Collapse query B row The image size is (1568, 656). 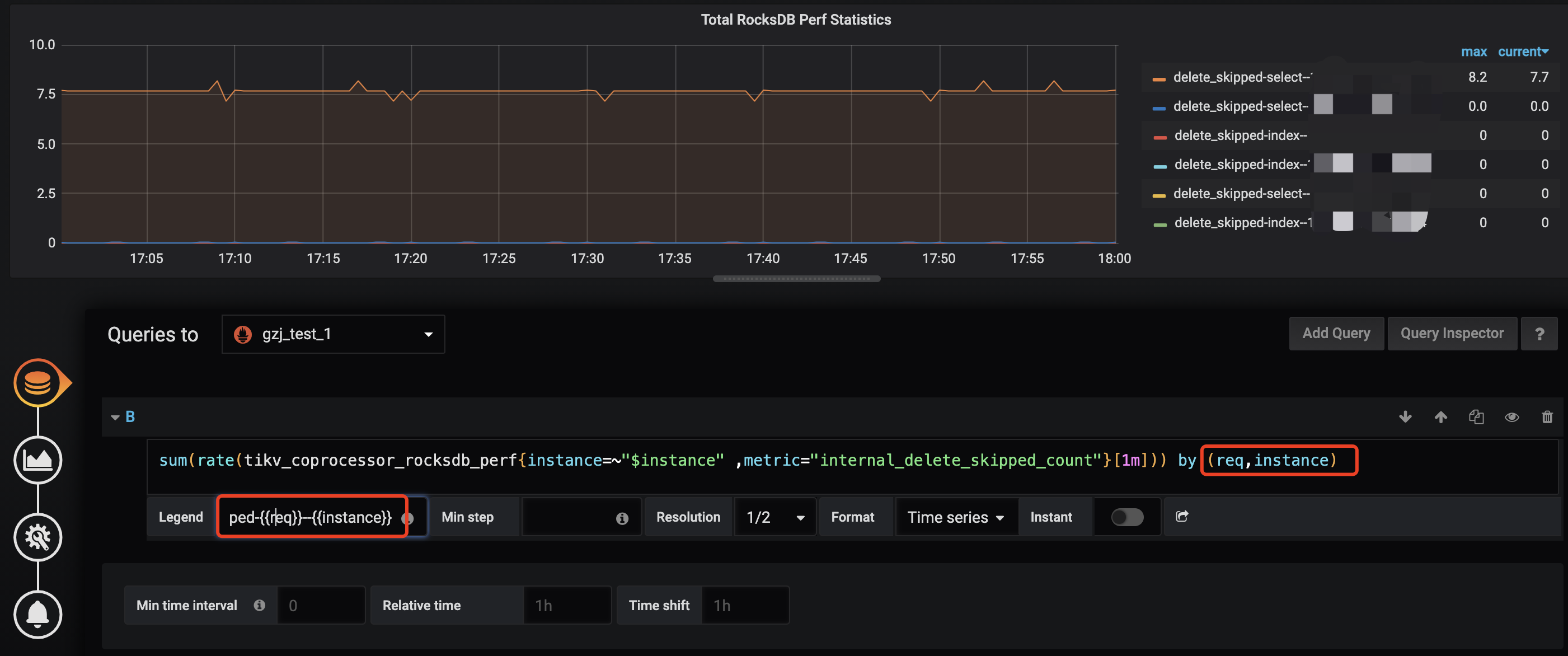[115, 417]
